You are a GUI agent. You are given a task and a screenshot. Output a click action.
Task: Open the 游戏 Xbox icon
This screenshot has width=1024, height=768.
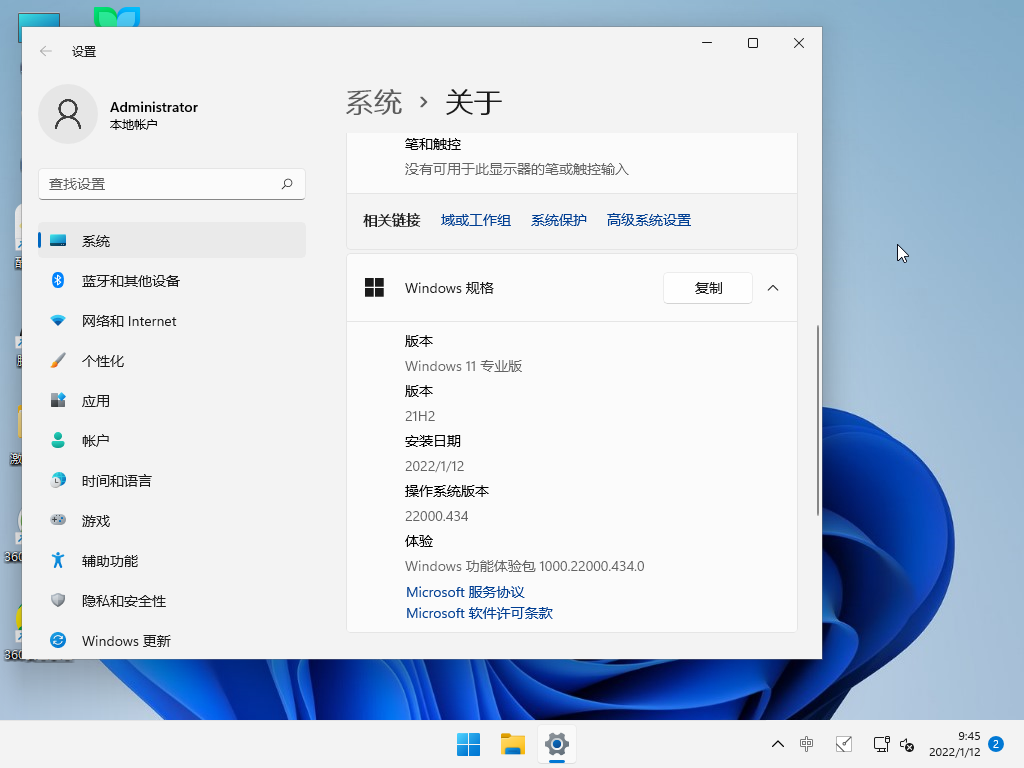click(x=58, y=520)
